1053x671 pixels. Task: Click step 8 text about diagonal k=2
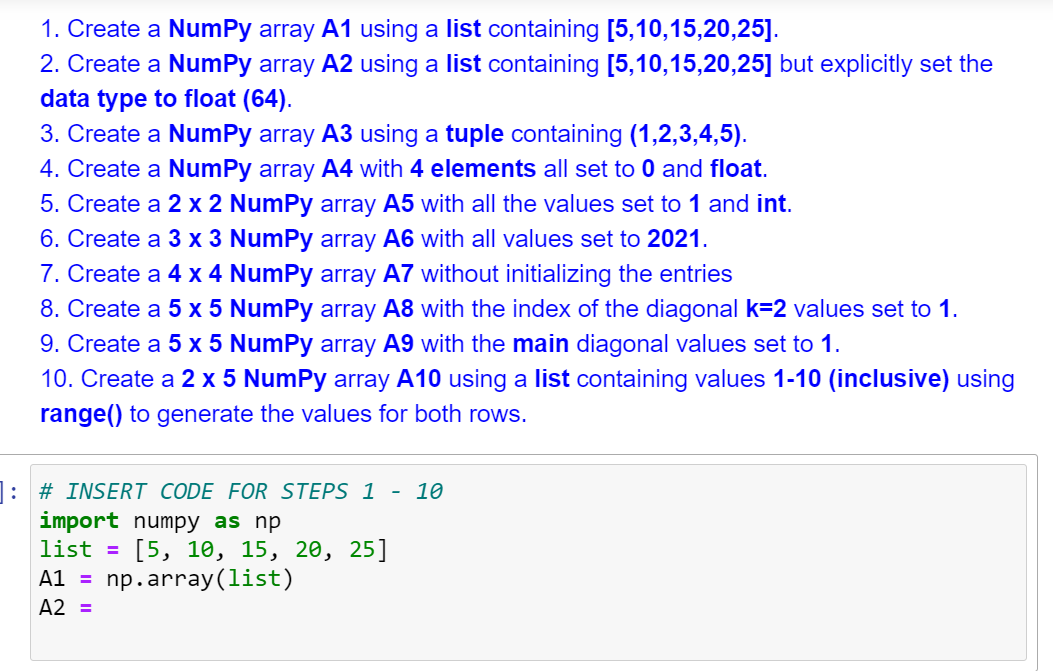(499, 308)
